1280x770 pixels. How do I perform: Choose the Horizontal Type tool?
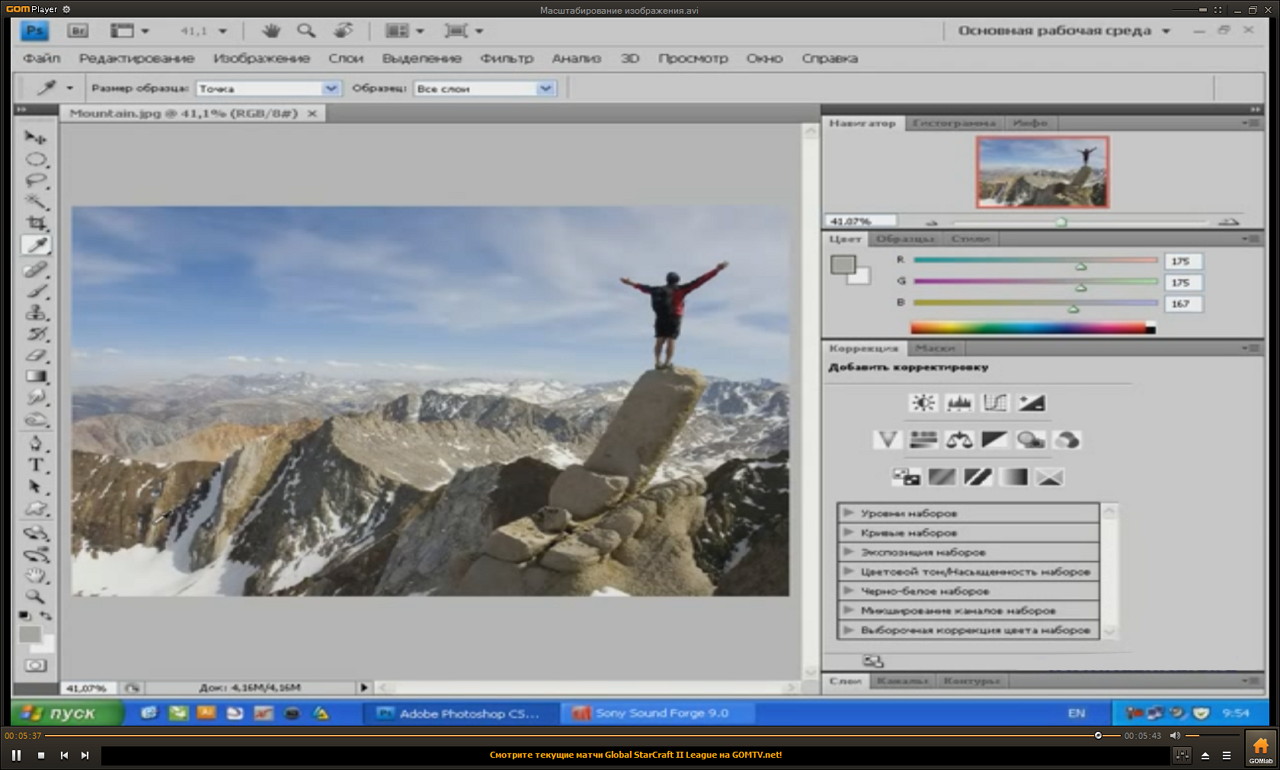pyautogui.click(x=36, y=465)
